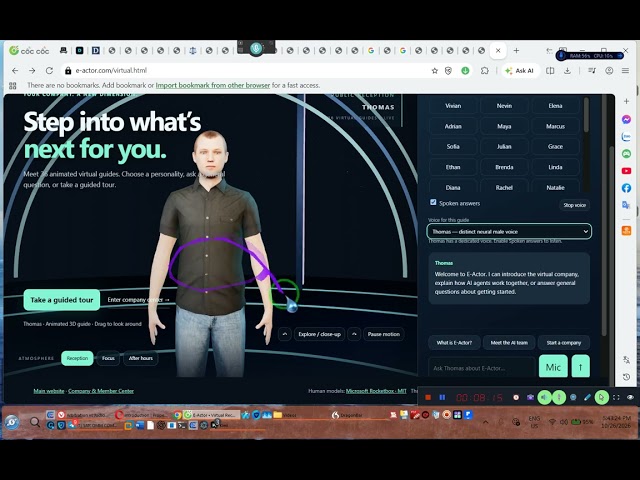Pause the screen recording
640x480 pixels.
click(x=442, y=397)
